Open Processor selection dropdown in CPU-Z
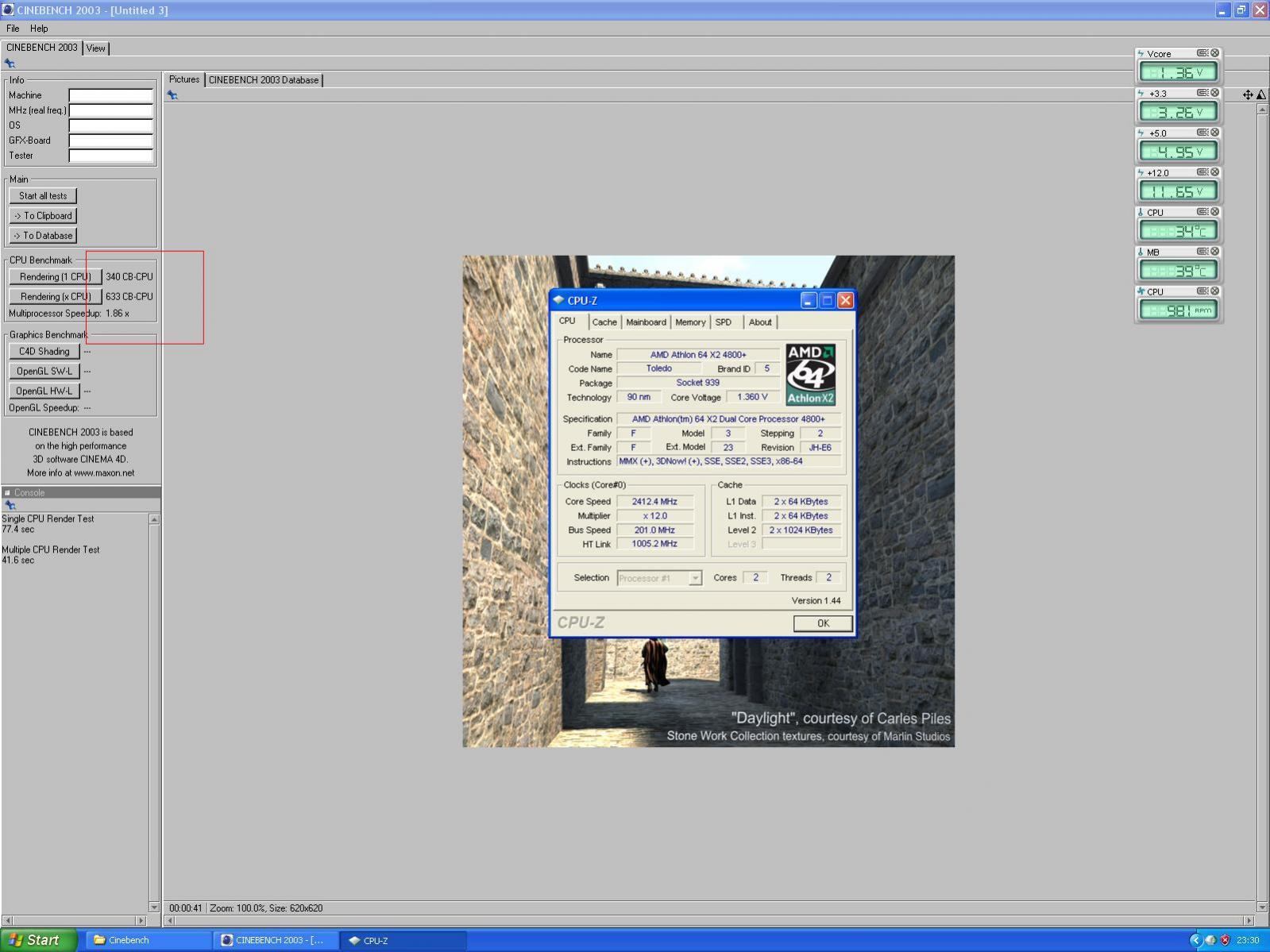The width and height of the screenshot is (1270, 952). point(695,578)
